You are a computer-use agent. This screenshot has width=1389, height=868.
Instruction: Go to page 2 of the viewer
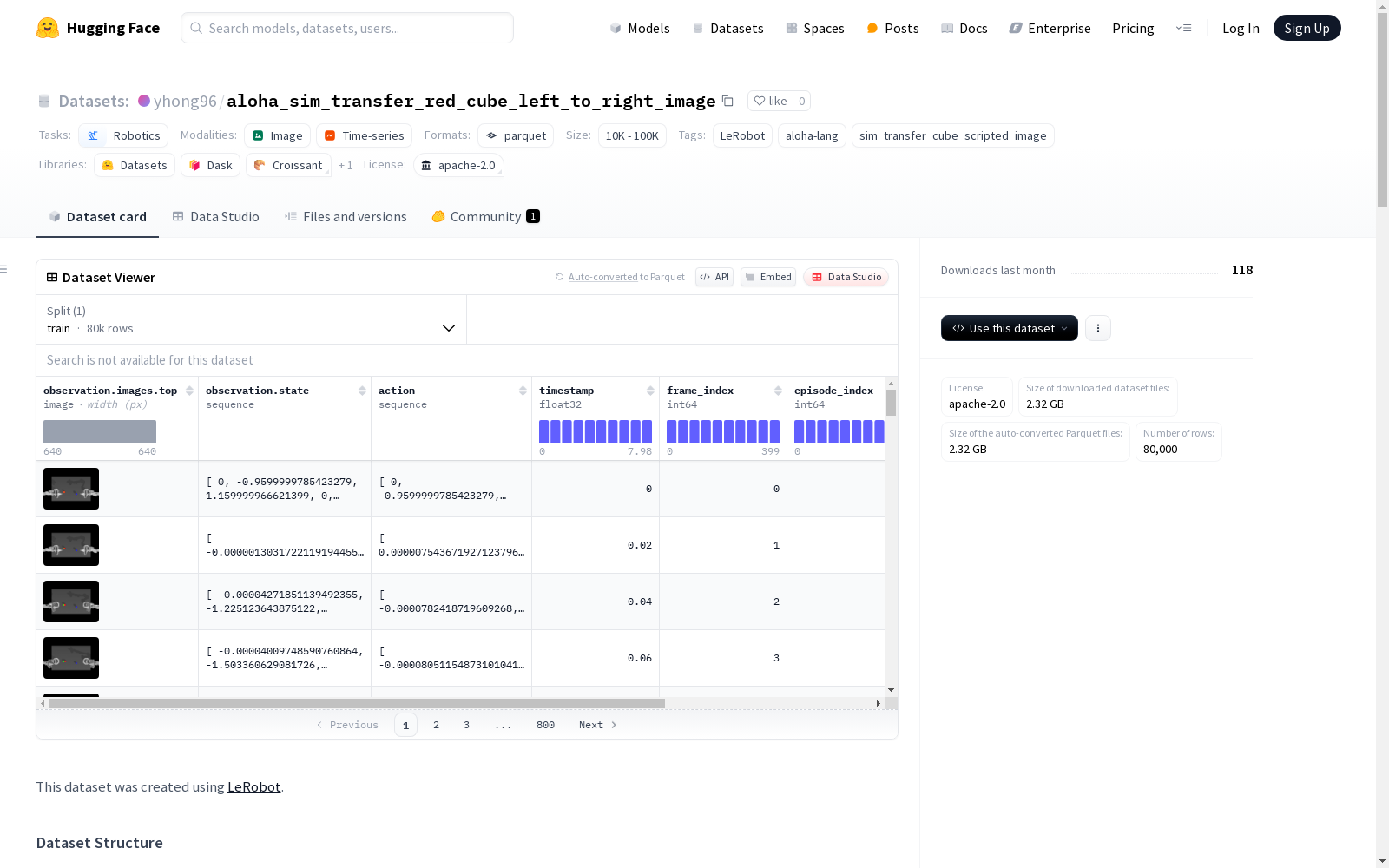click(436, 725)
